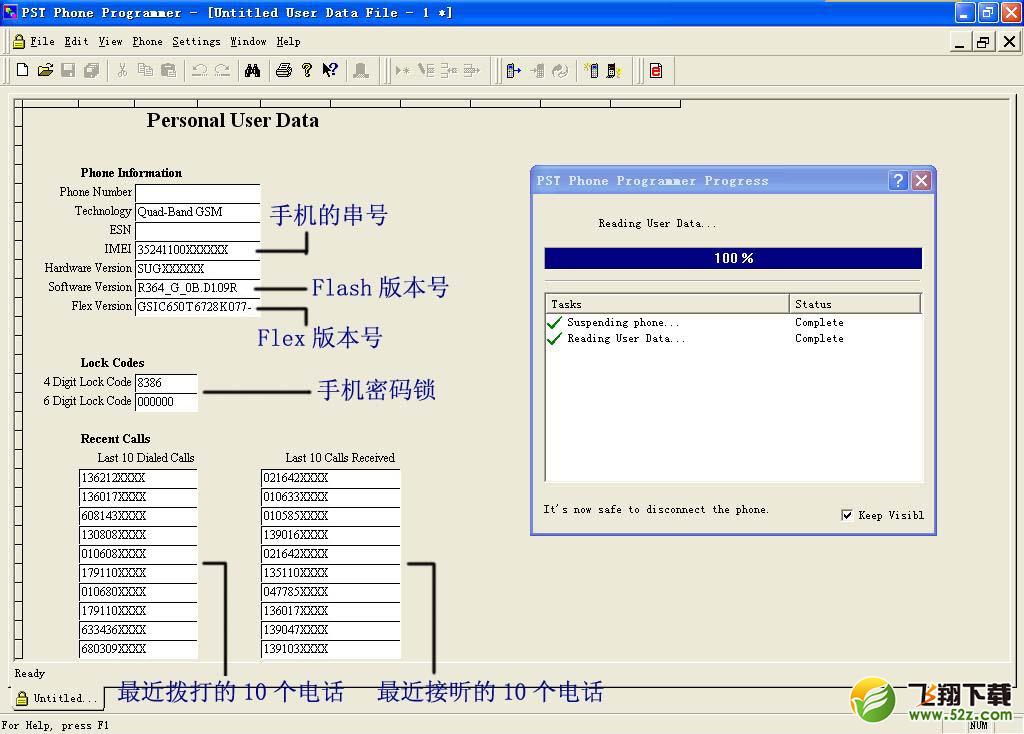Click the New file toolbar icon
The width and height of the screenshot is (1024, 734).
[22, 70]
